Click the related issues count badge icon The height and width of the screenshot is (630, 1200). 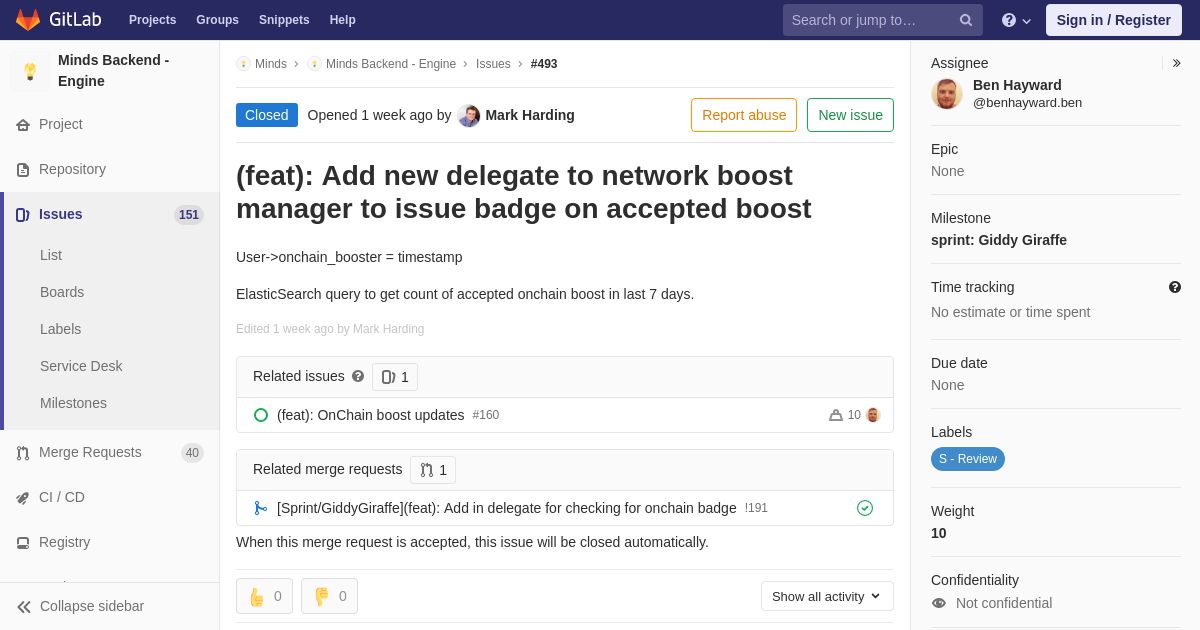tap(388, 377)
